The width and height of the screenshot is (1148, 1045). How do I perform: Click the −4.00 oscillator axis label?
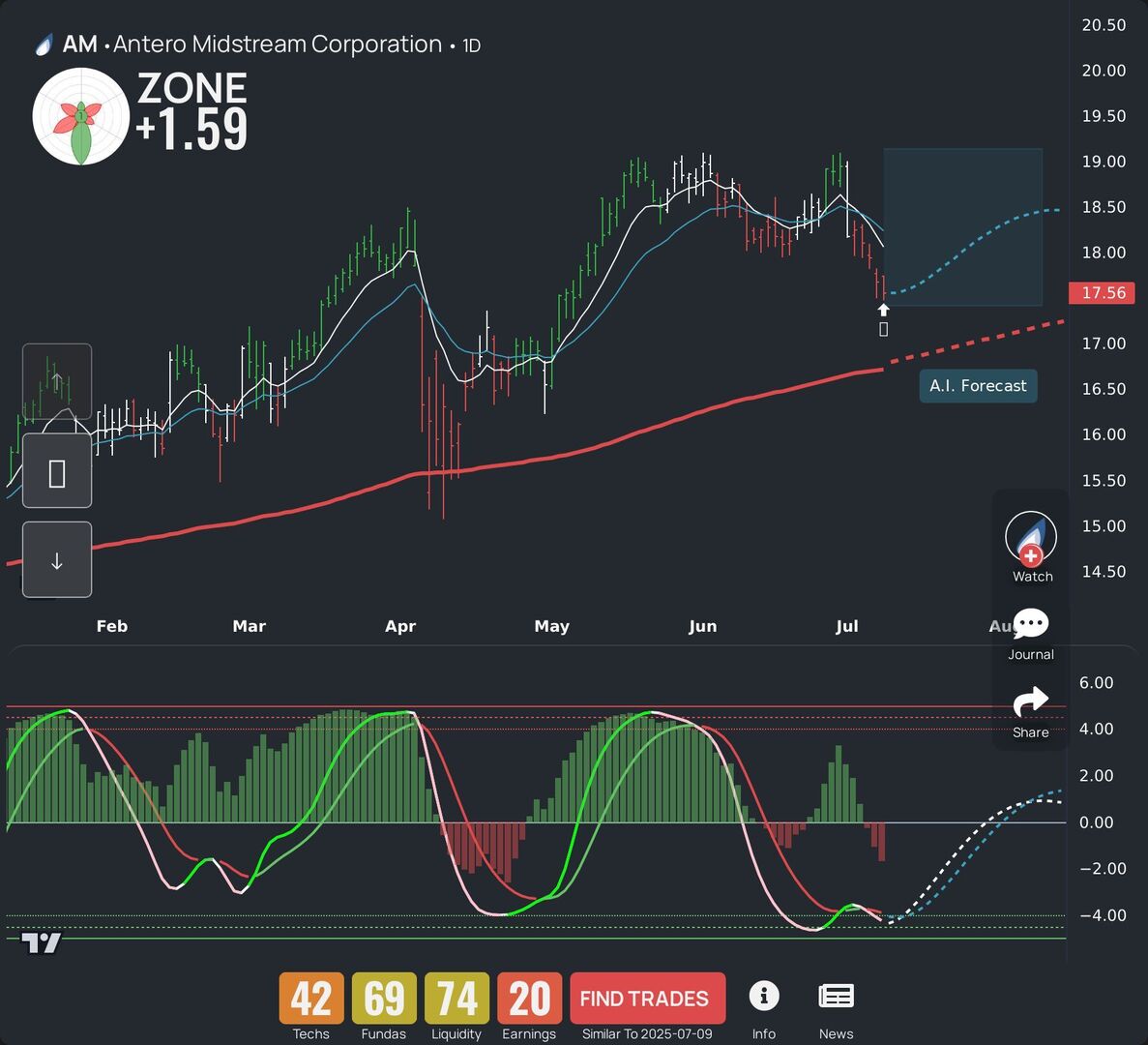tap(1103, 915)
